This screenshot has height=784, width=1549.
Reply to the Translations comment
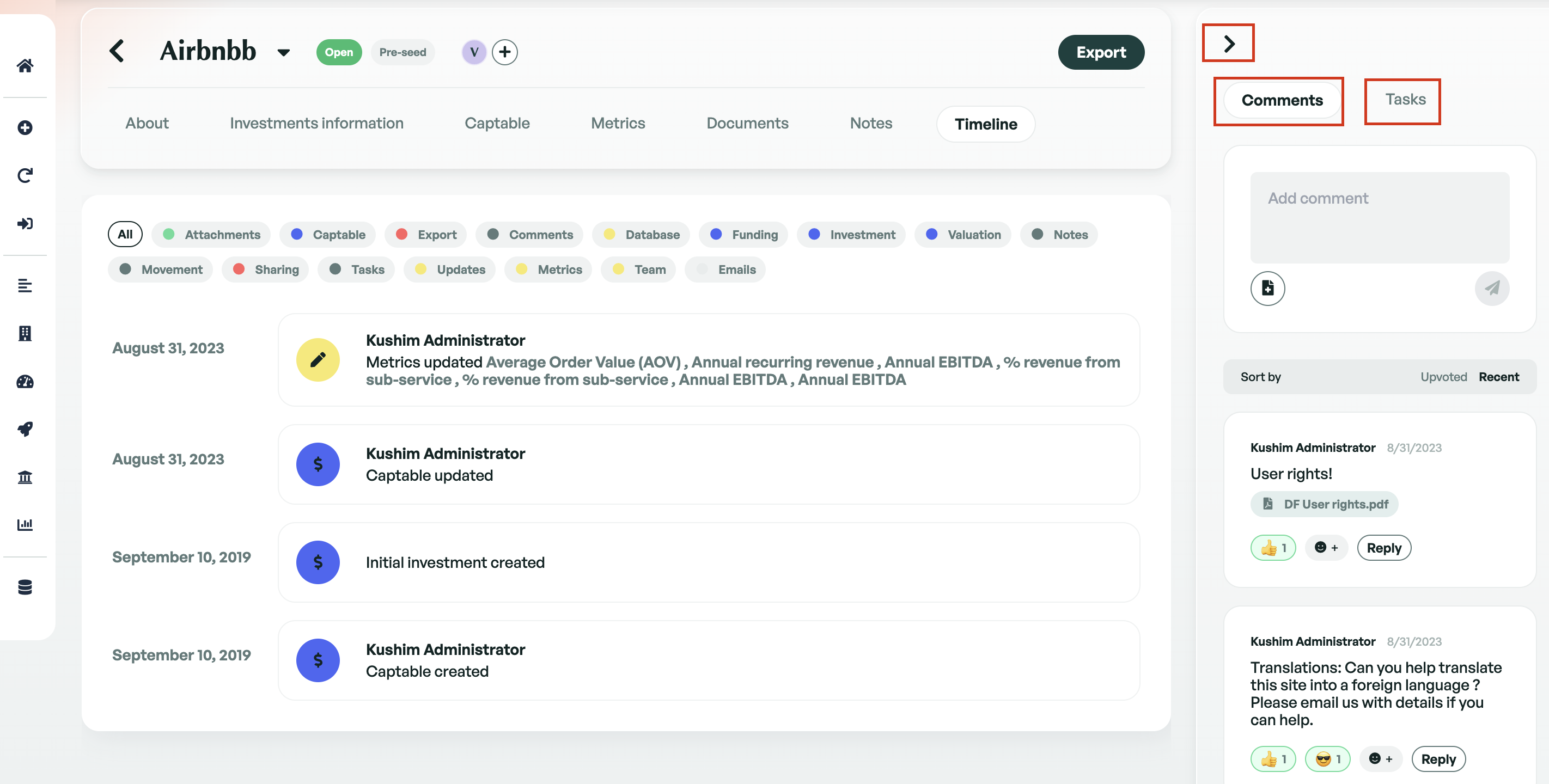coord(1438,759)
